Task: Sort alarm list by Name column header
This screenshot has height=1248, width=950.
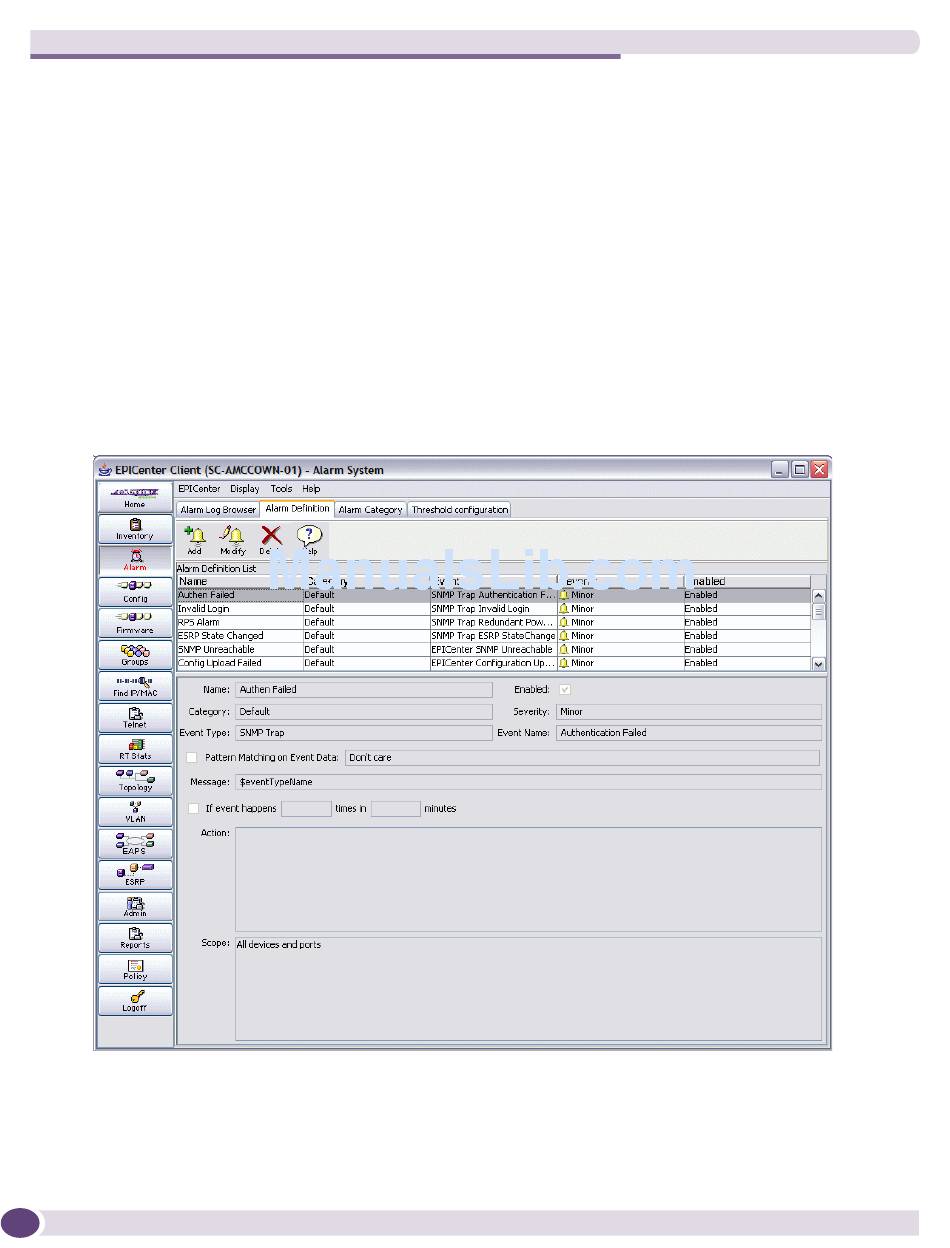Action: (240, 581)
